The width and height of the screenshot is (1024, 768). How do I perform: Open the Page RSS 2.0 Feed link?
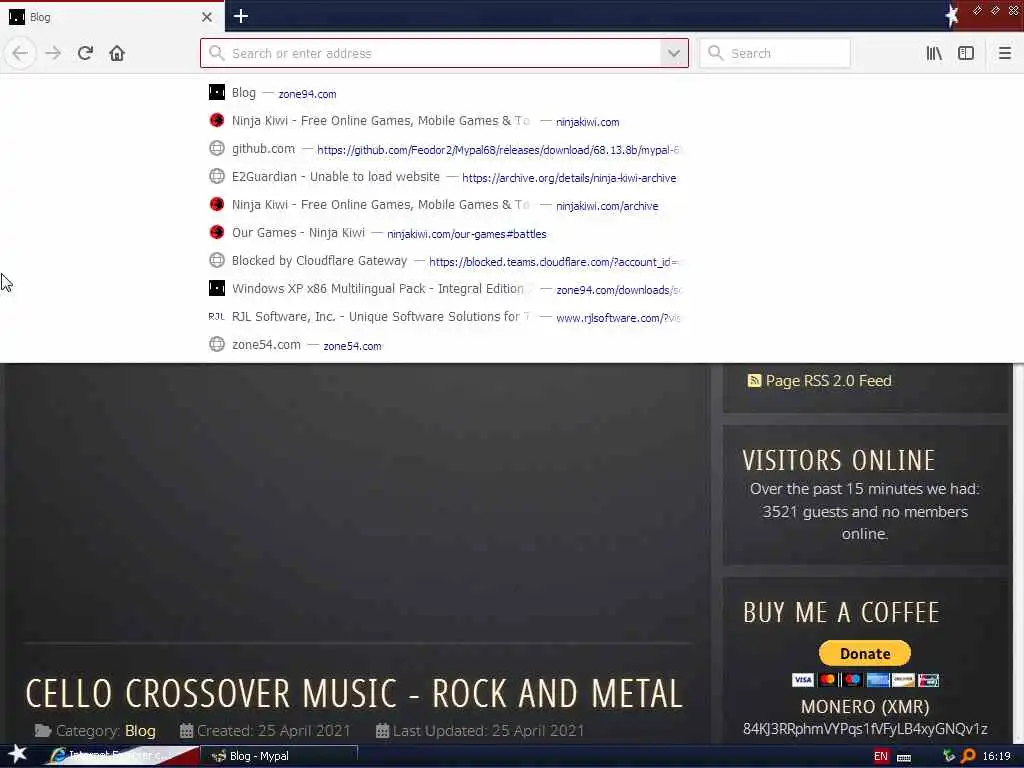point(828,381)
